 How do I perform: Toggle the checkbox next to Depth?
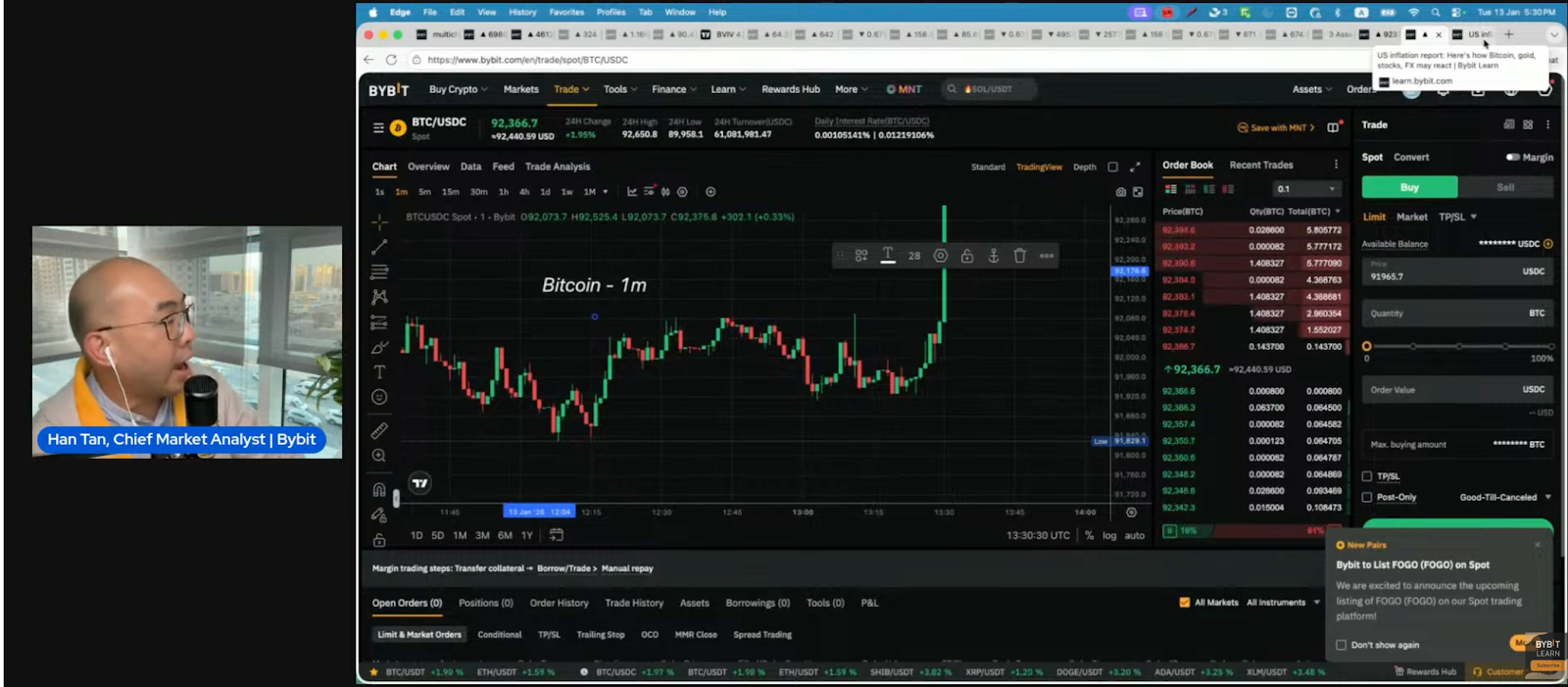pos(1112,167)
